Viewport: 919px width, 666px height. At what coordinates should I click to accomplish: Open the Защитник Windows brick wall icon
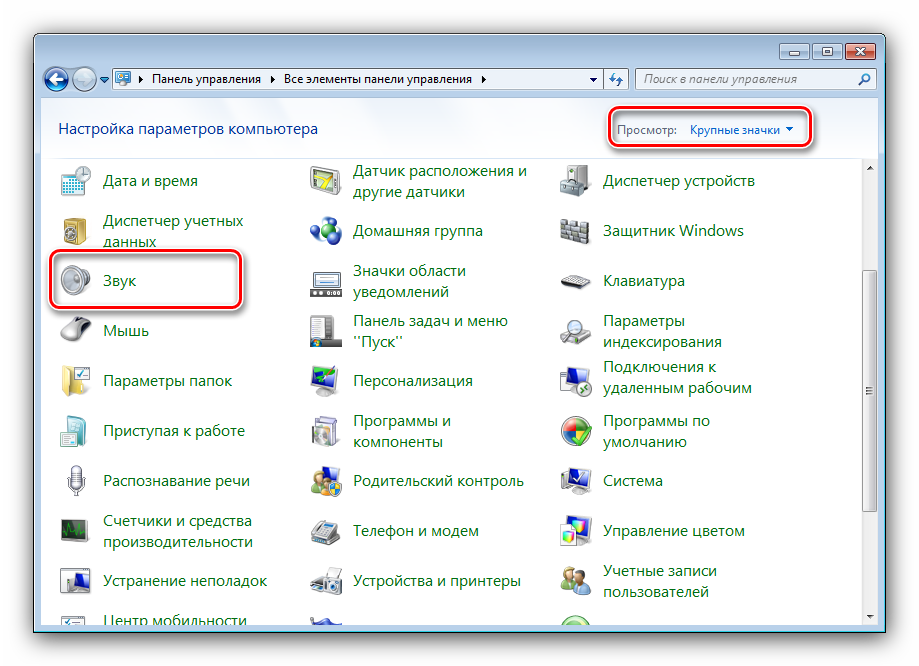pos(576,231)
